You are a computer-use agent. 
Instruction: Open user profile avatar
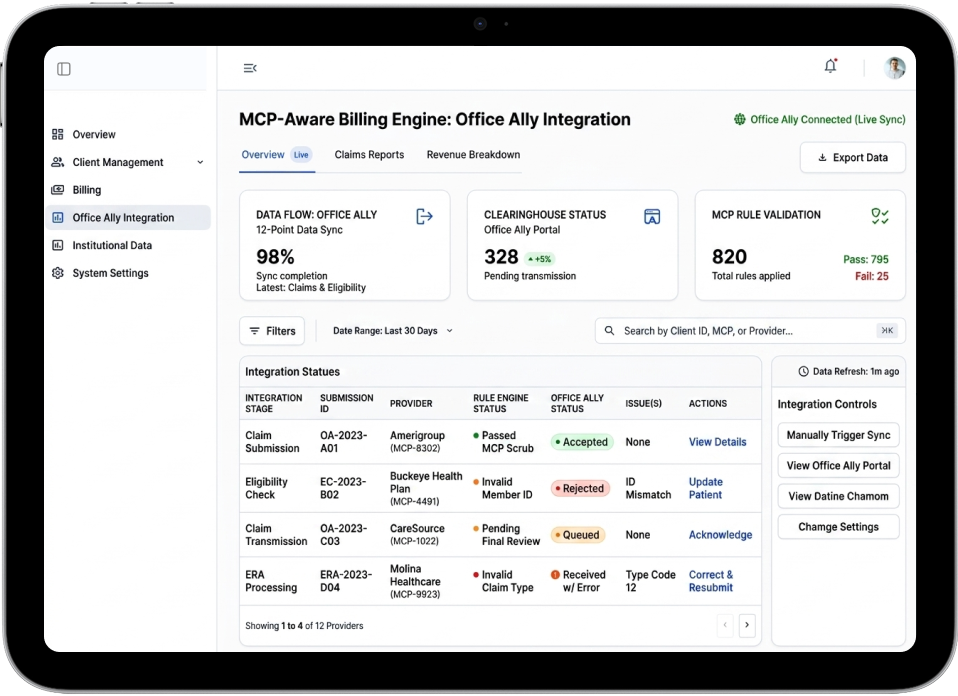pos(895,67)
